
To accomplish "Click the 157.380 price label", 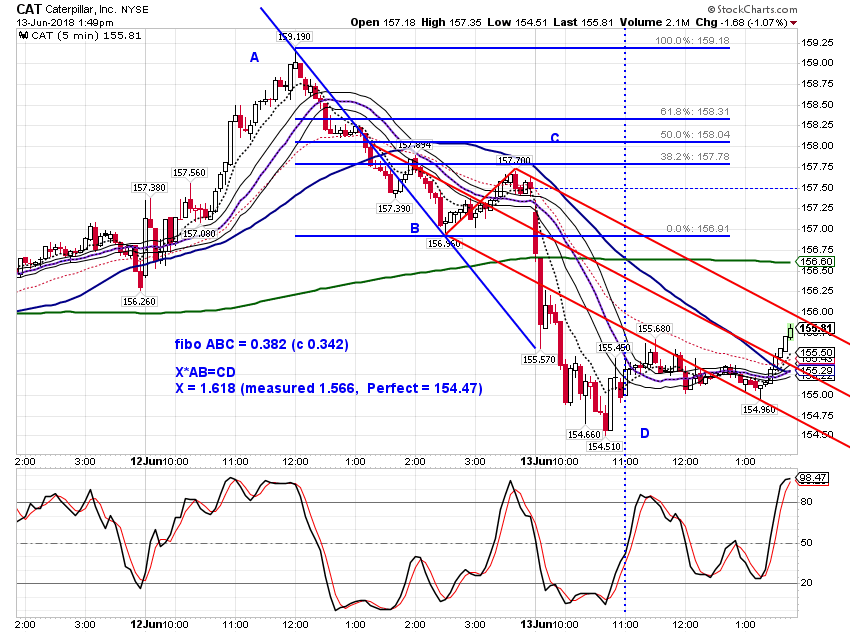I will pos(149,188).
